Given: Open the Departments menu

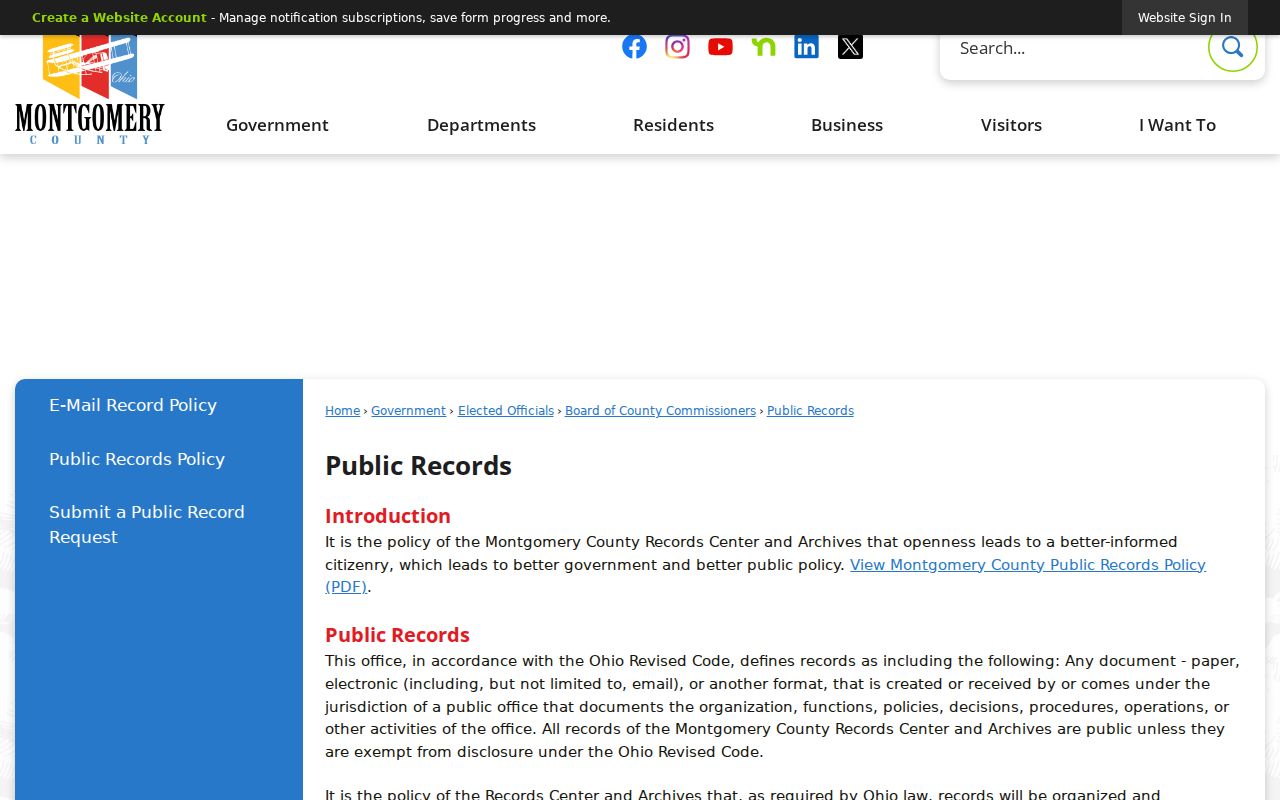Looking at the screenshot, I should click(481, 125).
